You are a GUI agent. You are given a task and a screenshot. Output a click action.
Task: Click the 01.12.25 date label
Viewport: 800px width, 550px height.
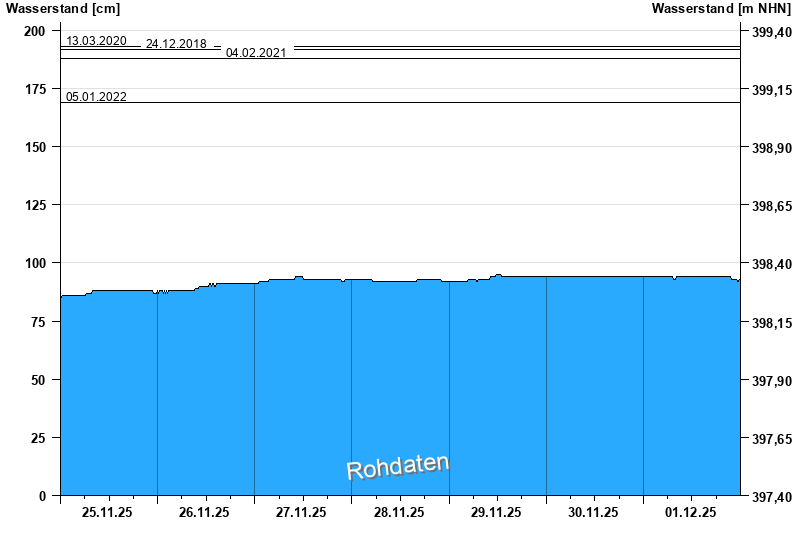click(690, 513)
